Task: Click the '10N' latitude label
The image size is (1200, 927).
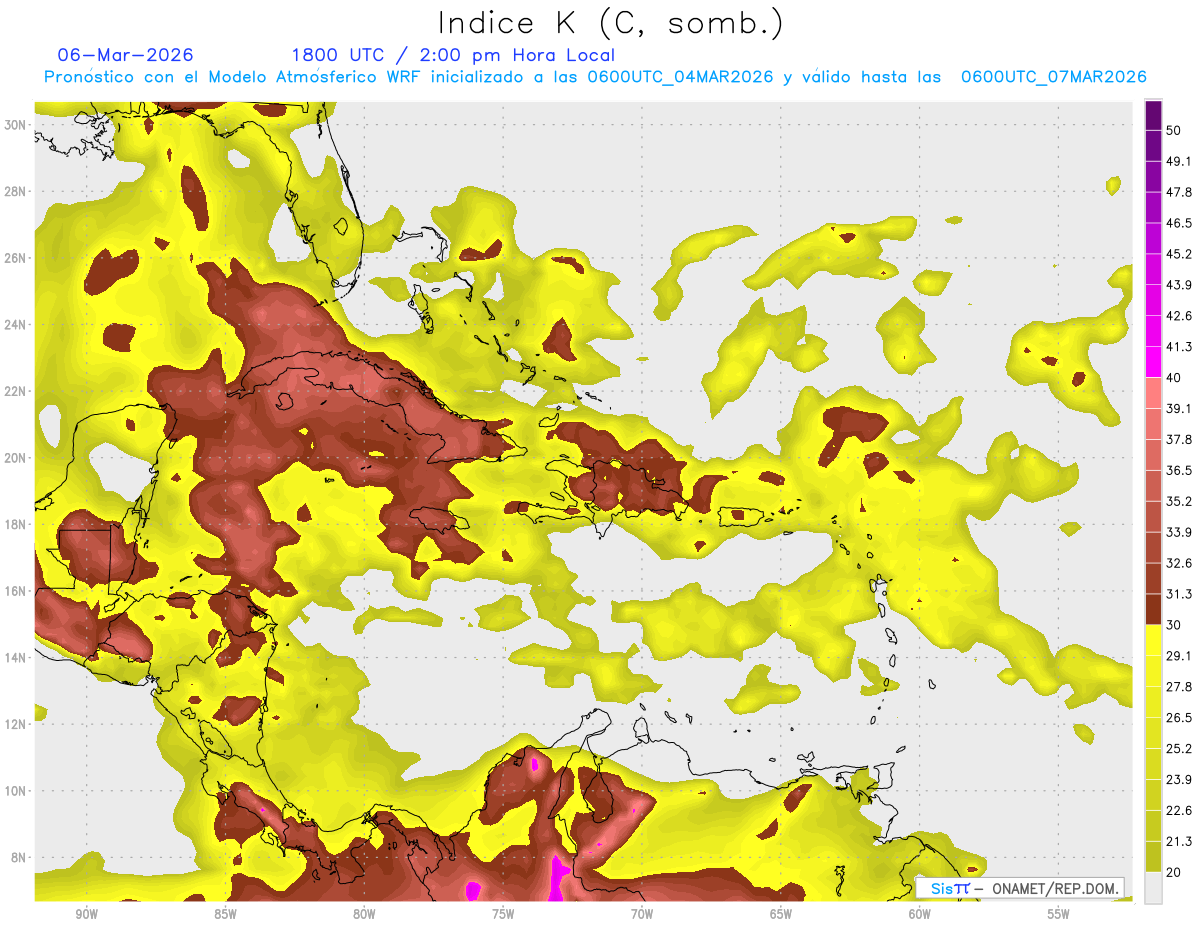Action: (x=15, y=791)
